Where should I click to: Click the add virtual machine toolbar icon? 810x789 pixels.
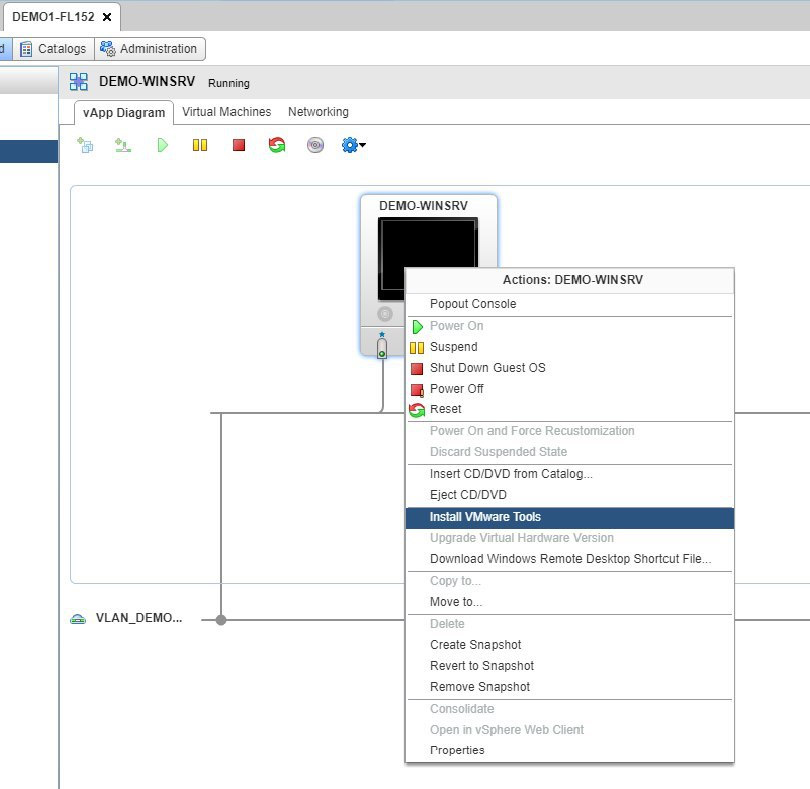(x=85, y=145)
